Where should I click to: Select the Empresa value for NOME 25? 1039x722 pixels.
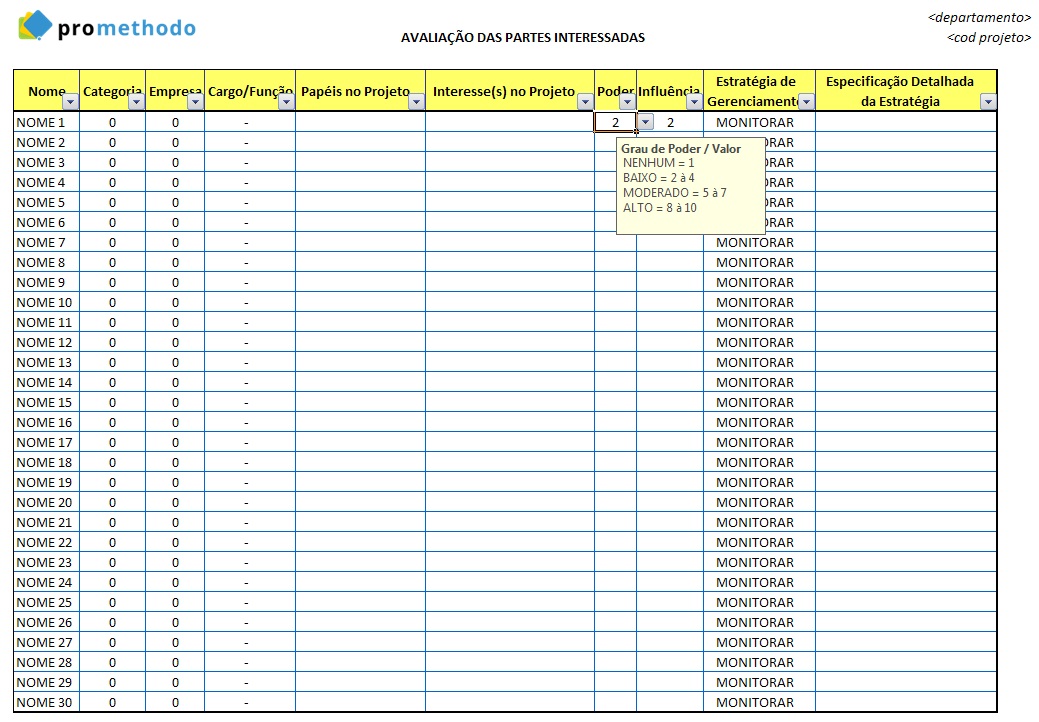pyautogui.click(x=175, y=602)
